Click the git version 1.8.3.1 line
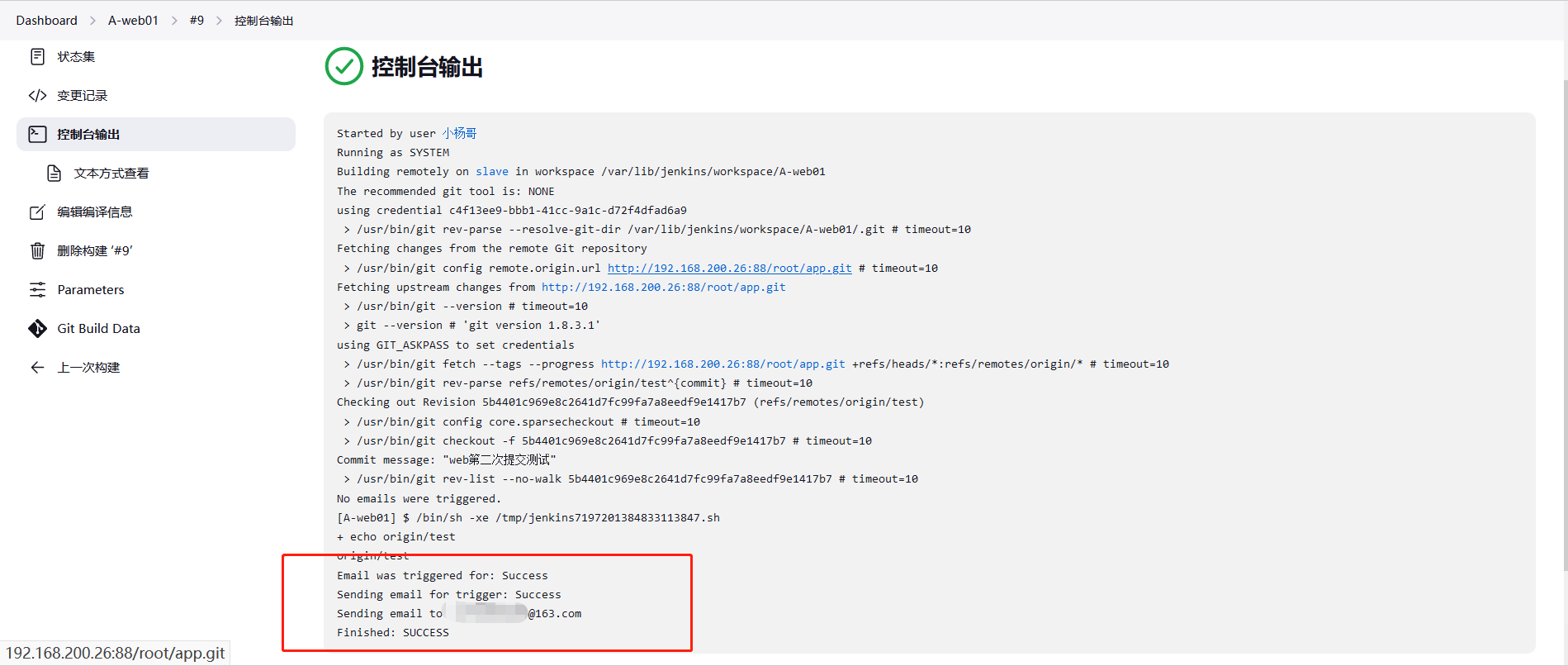The width and height of the screenshot is (1568, 666). pyautogui.click(x=472, y=325)
